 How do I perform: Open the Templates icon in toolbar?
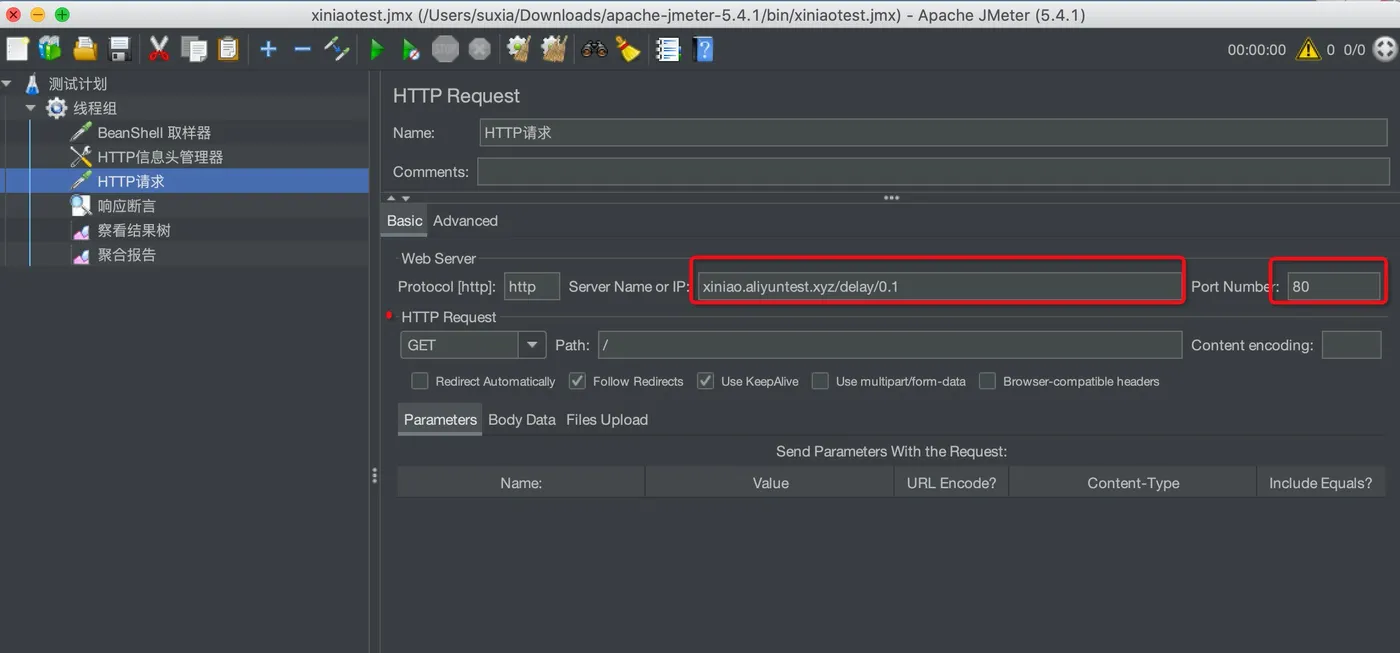[50, 48]
